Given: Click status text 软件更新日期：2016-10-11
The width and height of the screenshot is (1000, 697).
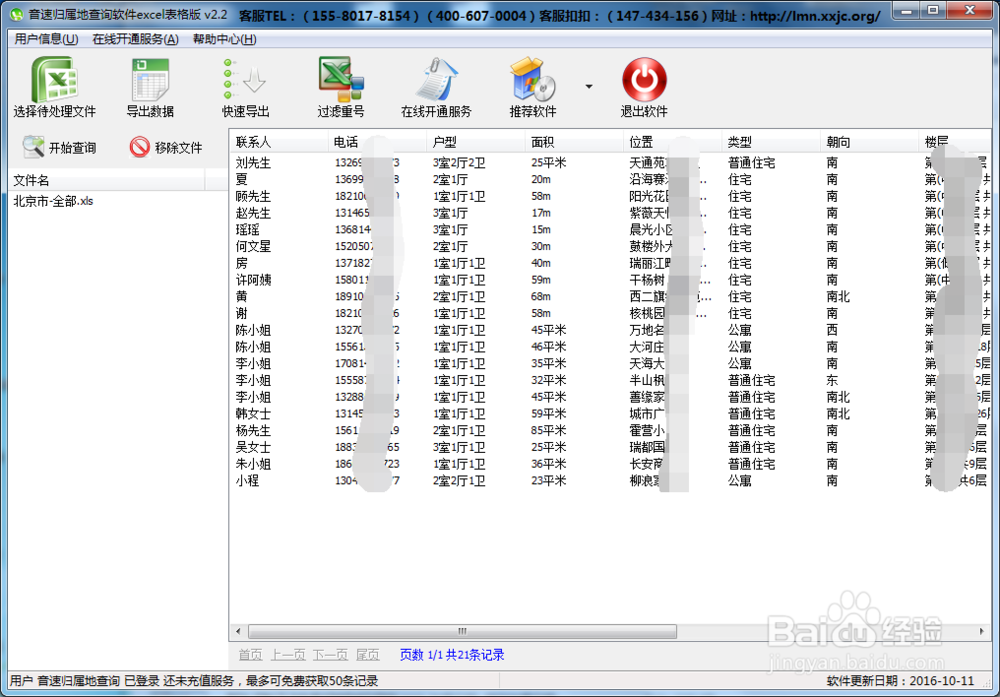Looking at the screenshot, I should (x=901, y=681).
